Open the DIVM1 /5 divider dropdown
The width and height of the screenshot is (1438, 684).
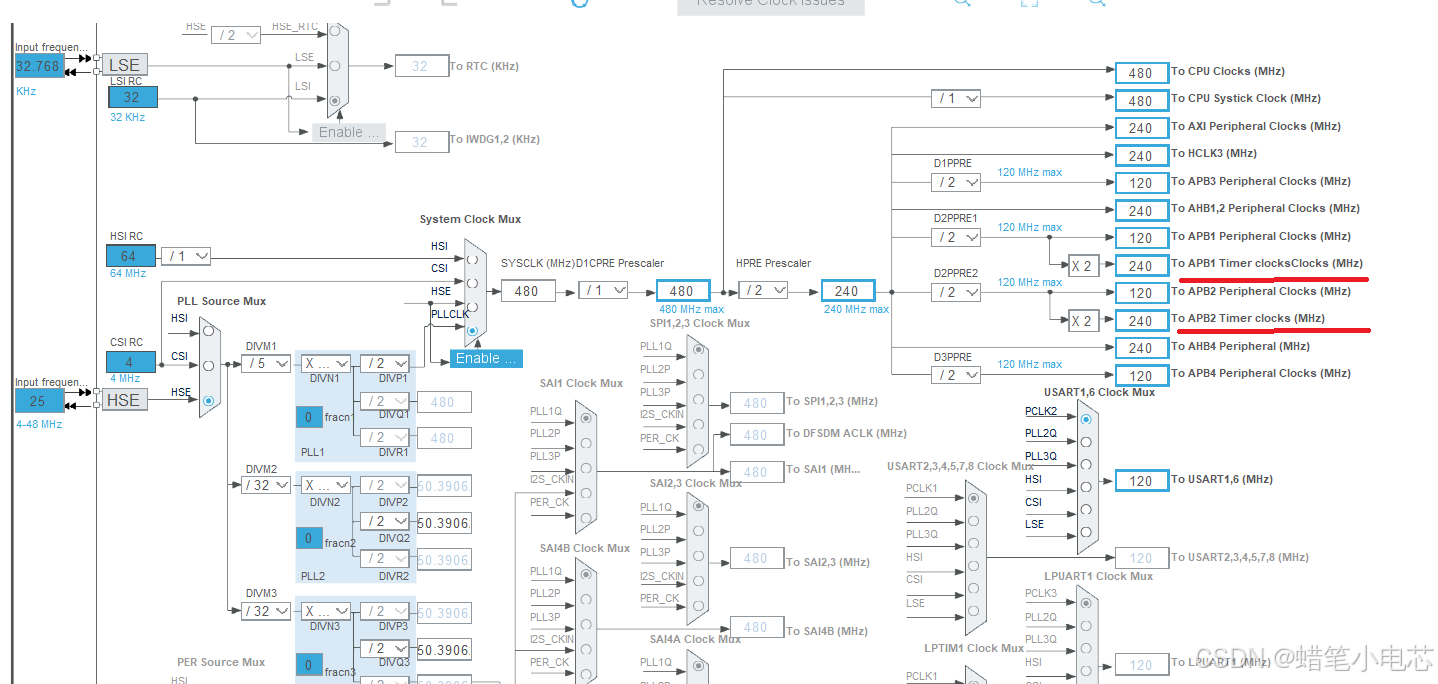(x=265, y=363)
